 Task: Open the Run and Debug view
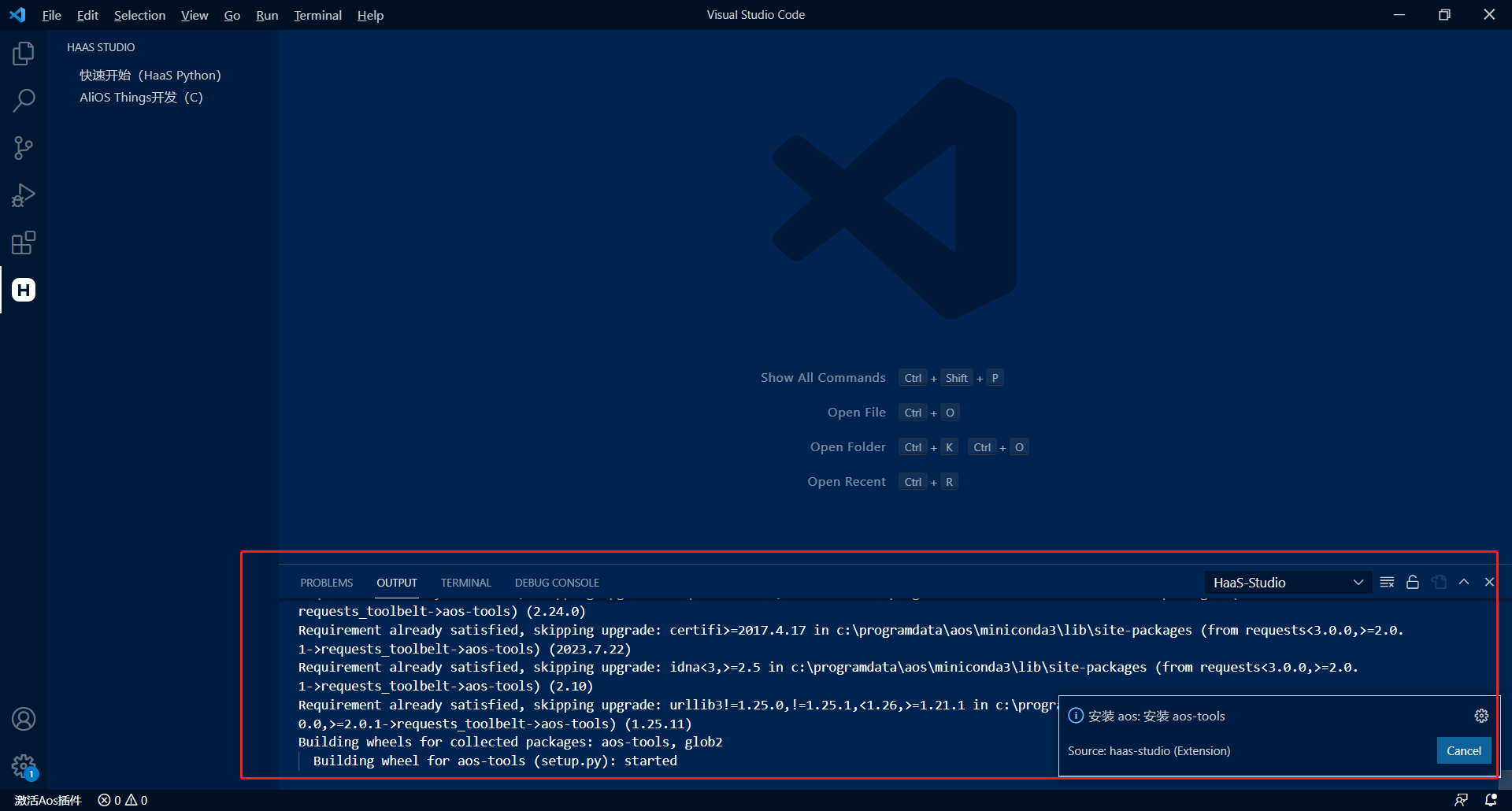tap(24, 195)
